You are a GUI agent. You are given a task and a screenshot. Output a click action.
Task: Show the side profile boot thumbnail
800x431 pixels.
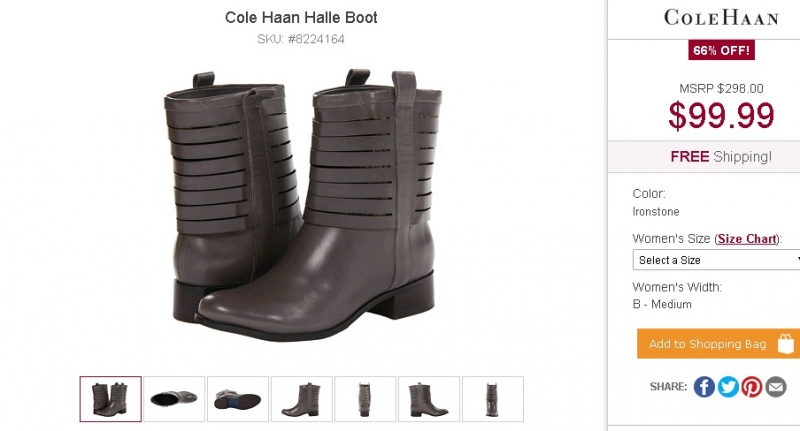[302, 399]
